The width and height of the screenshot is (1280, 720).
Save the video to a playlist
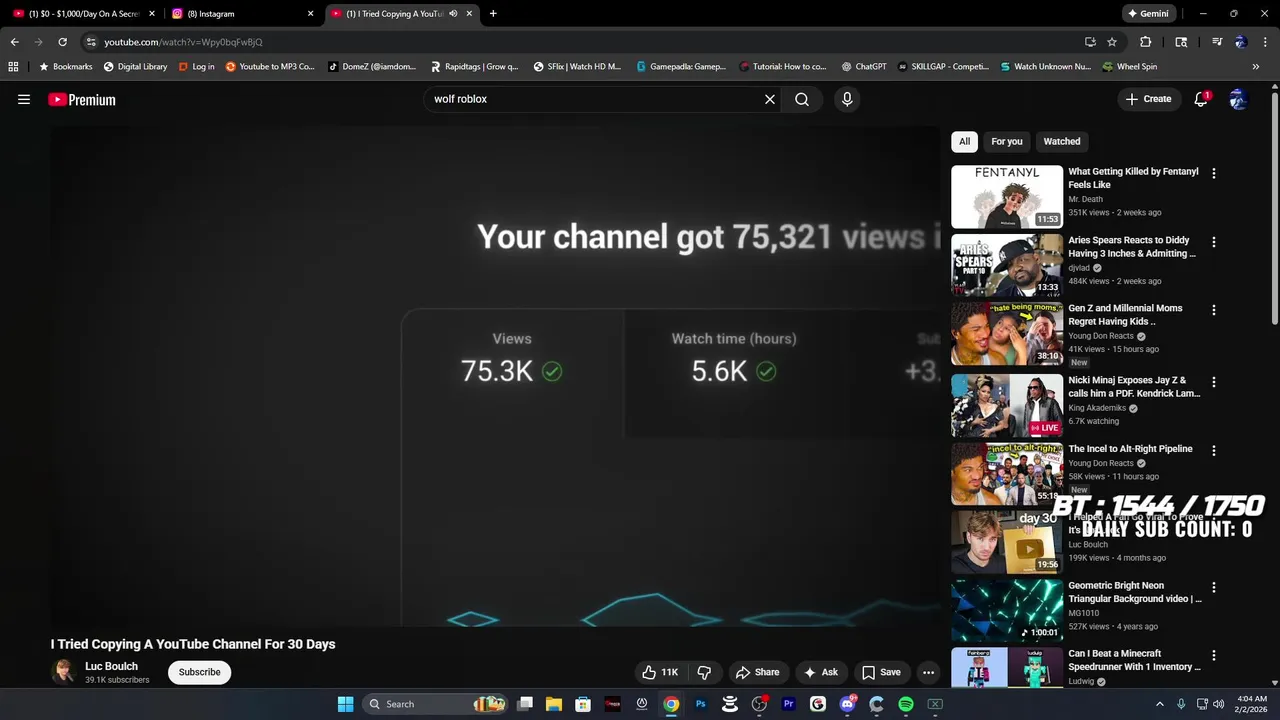(x=881, y=672)
